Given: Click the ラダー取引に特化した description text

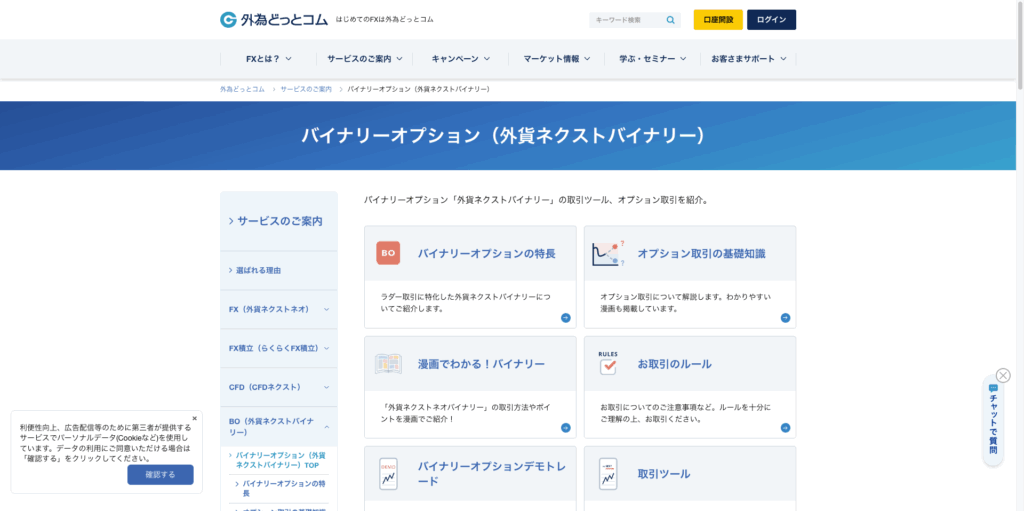Looking at the screenshot, I should 466,303.
